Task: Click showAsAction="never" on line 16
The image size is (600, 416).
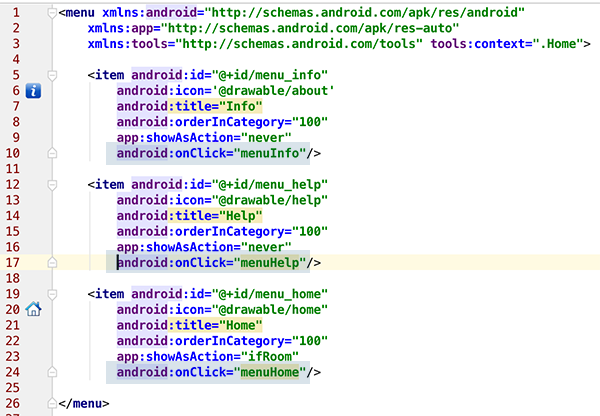Action: [x=218, y=247]
